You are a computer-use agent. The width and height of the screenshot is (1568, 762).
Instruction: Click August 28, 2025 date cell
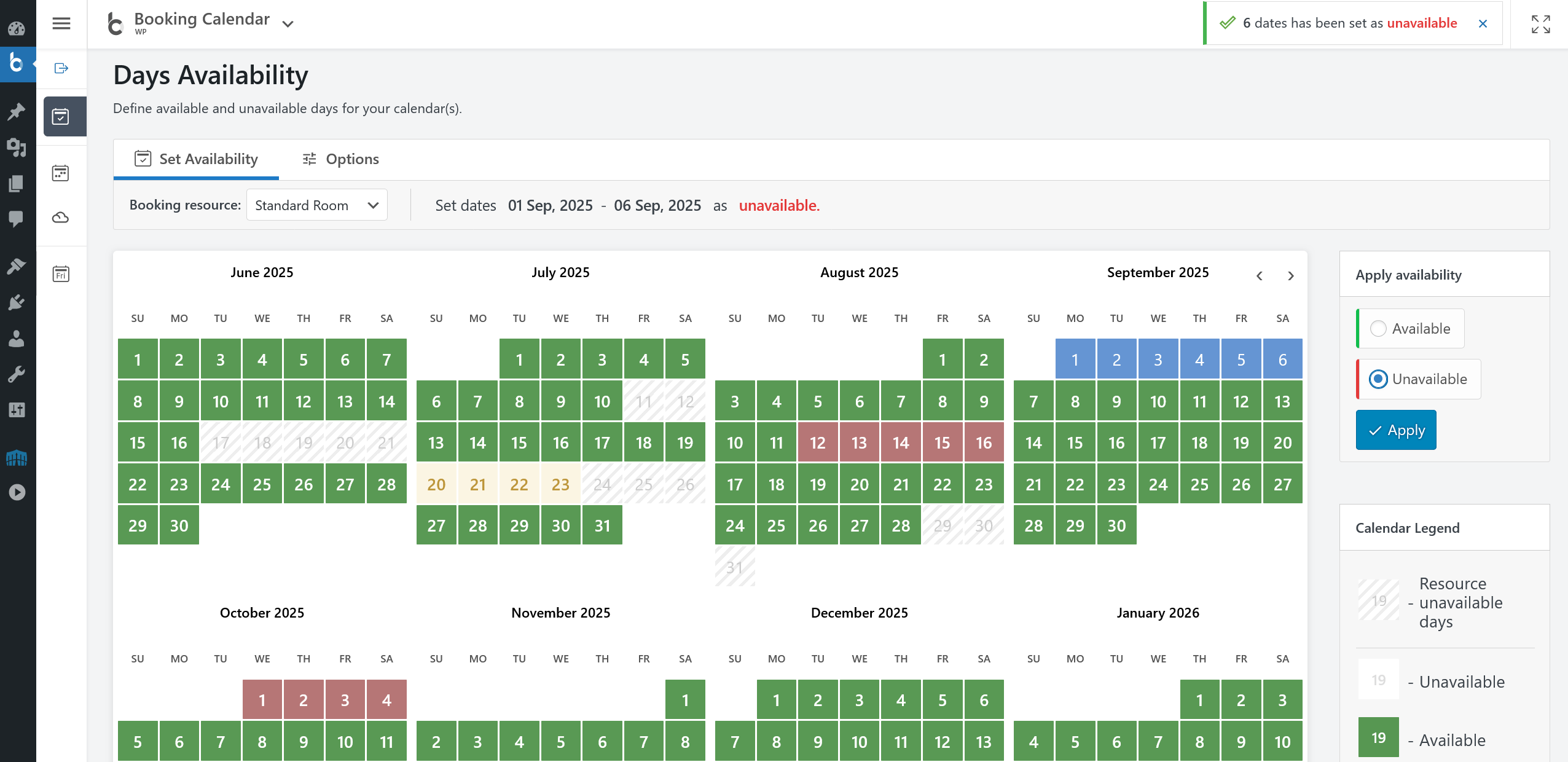coord(901,525)
